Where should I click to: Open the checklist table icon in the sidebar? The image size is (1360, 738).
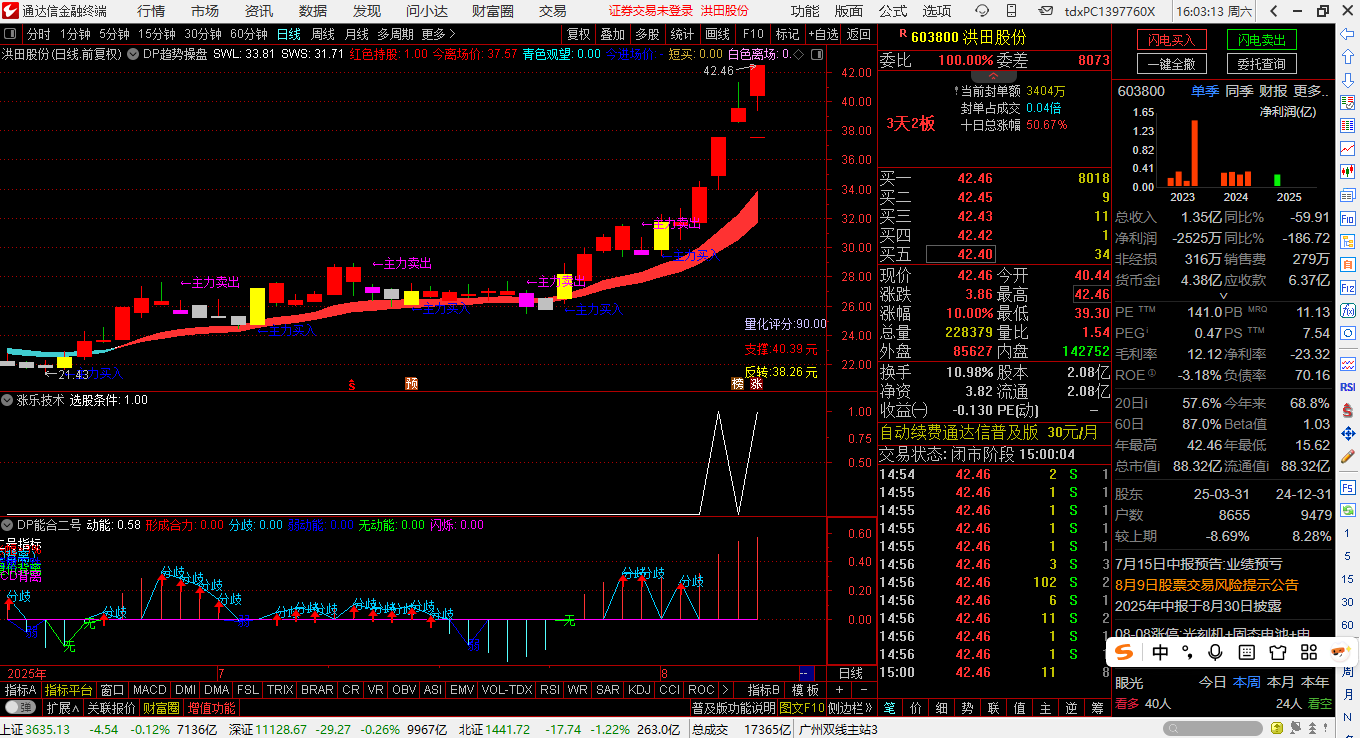point(1347,102)
